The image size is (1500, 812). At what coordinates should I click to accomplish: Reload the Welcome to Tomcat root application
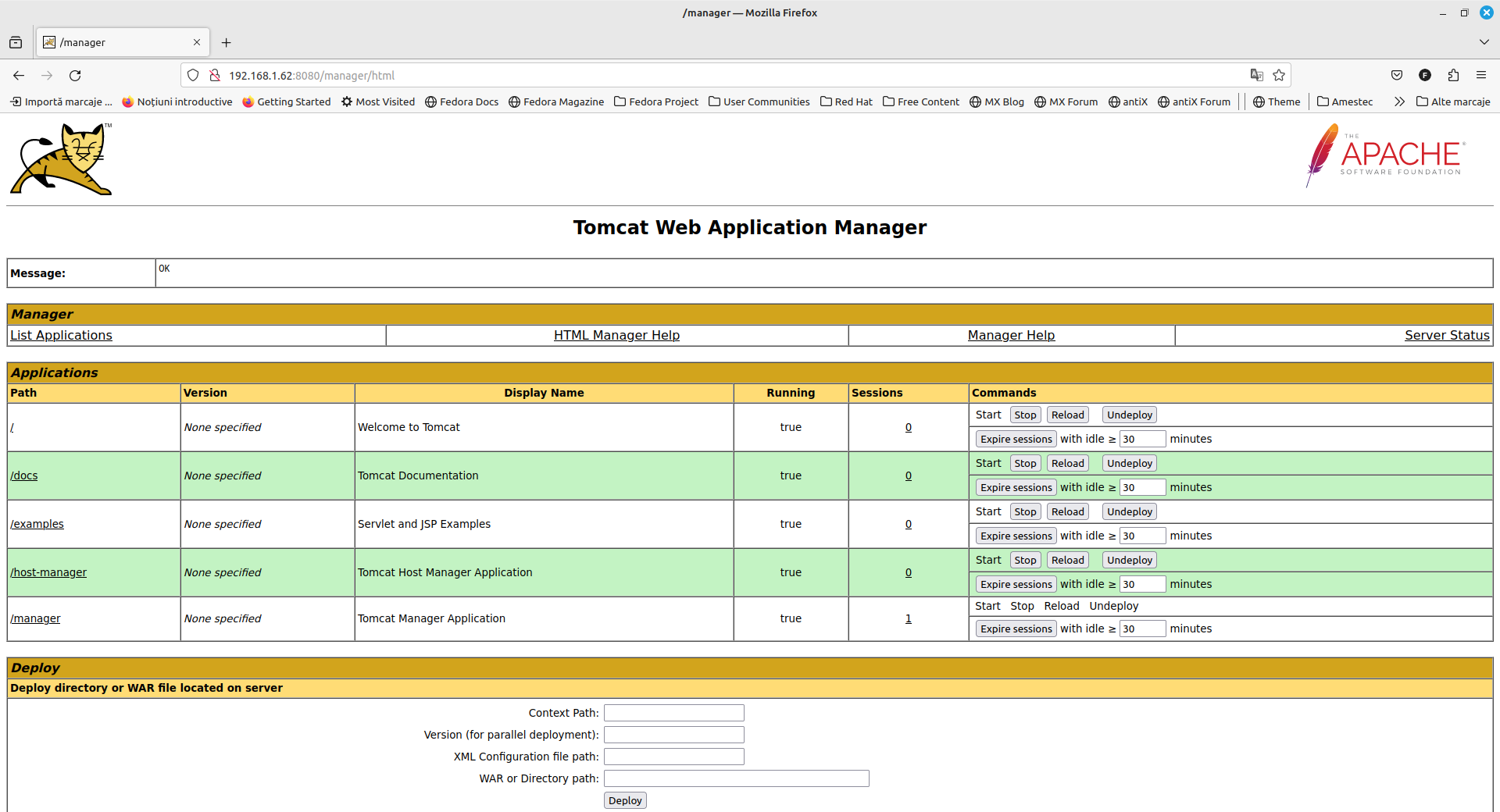[x=1067, y=415]
